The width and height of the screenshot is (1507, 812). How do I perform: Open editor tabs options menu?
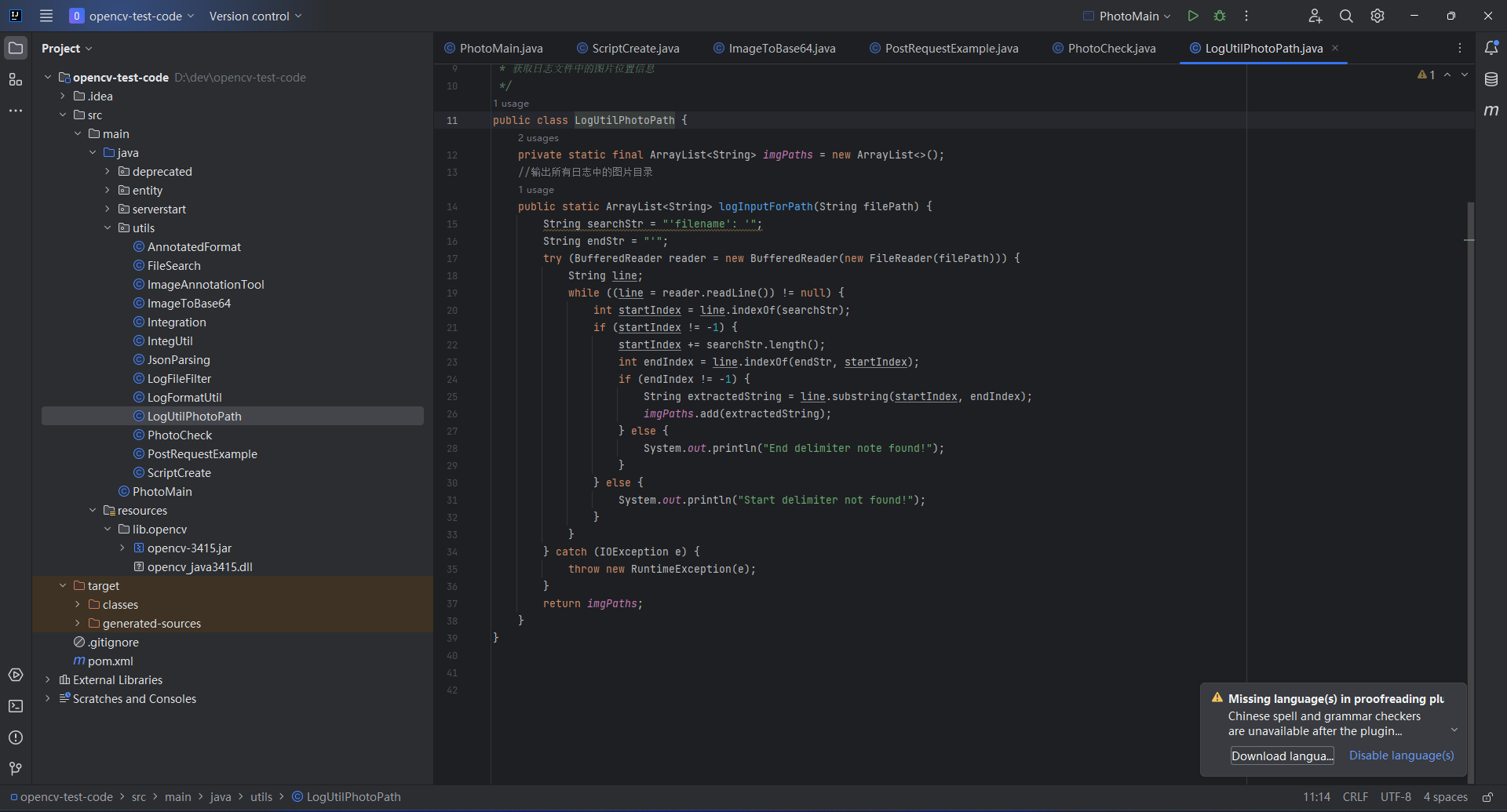[x=1460, y=48]
